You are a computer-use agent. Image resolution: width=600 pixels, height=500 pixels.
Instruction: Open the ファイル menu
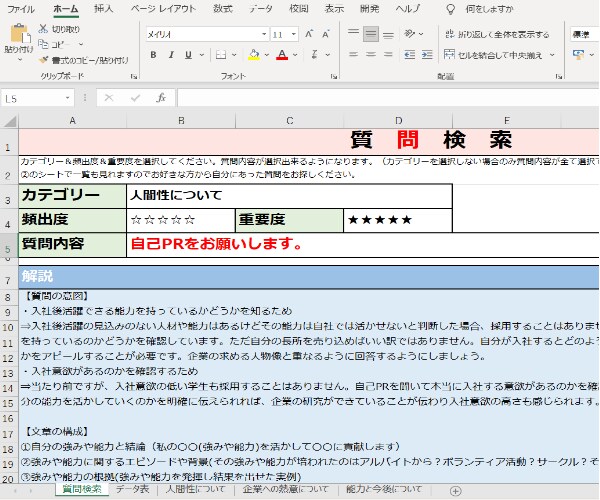click(21, 9)
